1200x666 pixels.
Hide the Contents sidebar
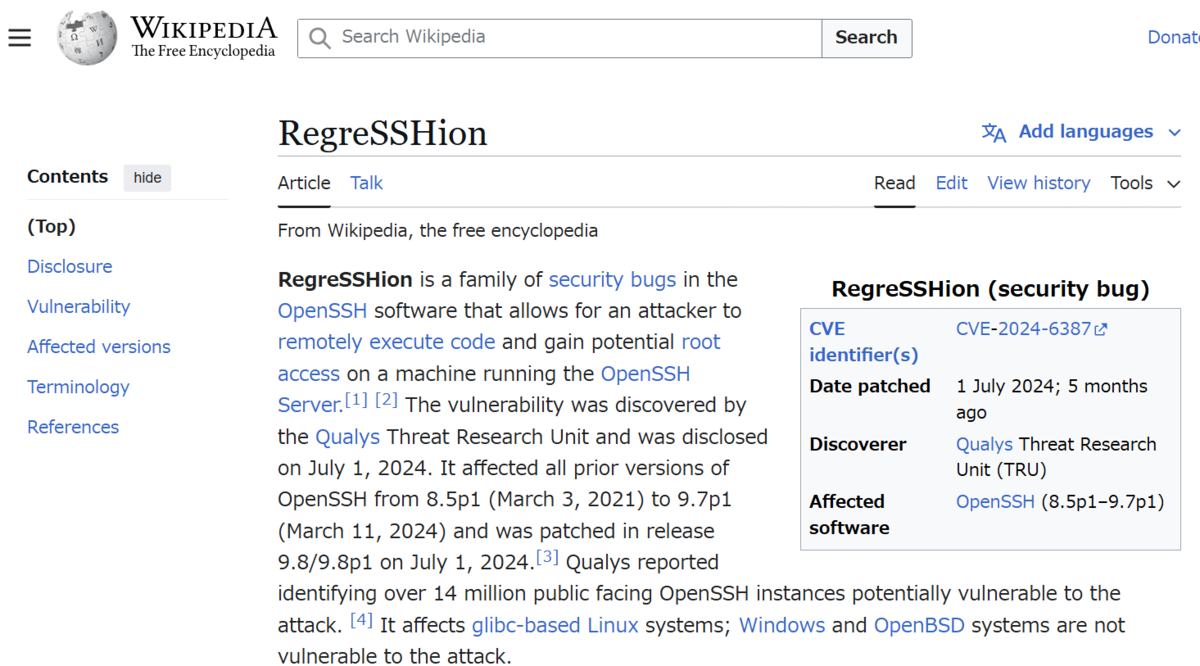[x=147, y=178]
